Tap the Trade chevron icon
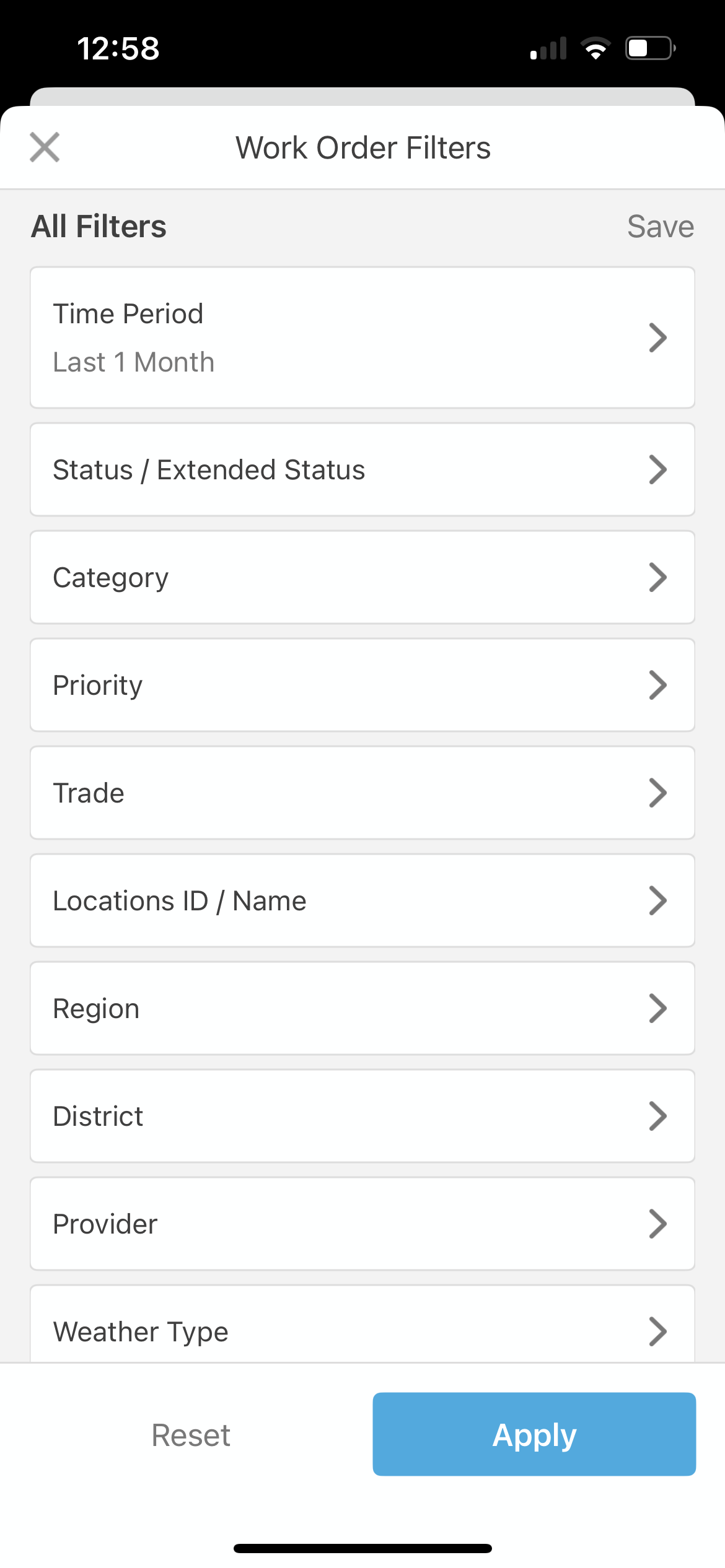This screenshot has width=725, height=1568. (657, 793)
